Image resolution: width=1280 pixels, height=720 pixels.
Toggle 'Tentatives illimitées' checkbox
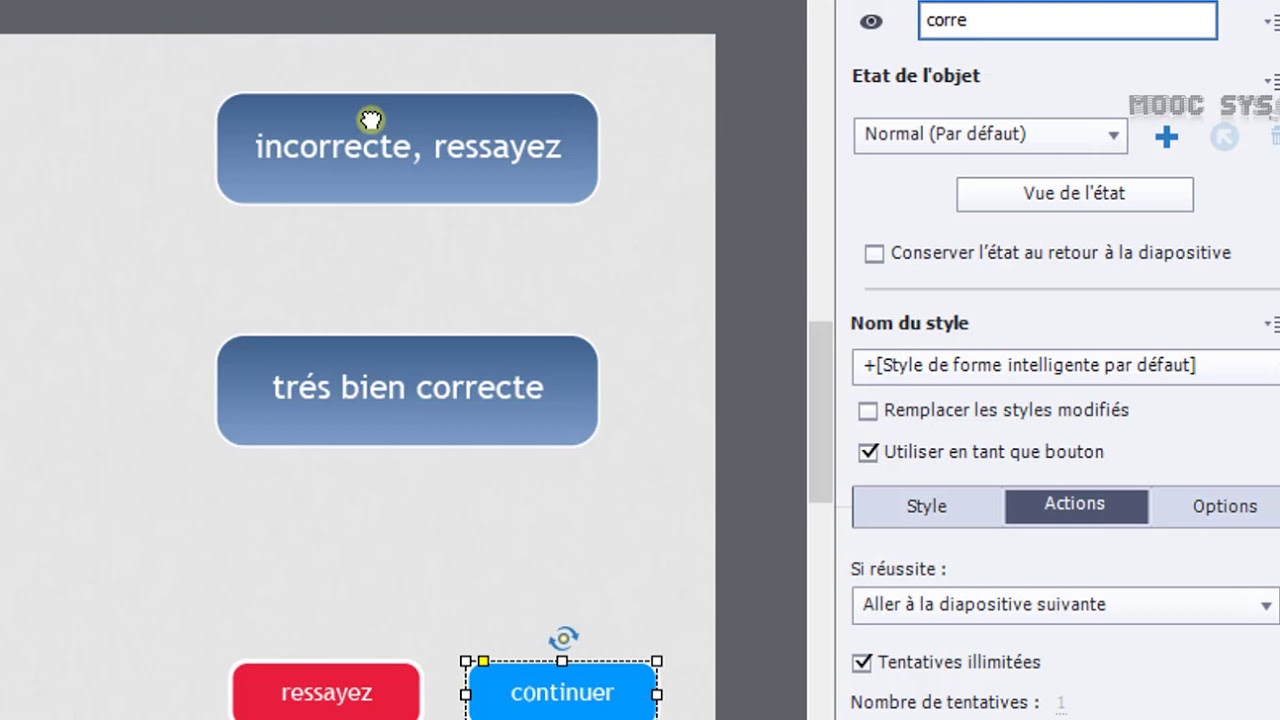[x=861, y=663]
